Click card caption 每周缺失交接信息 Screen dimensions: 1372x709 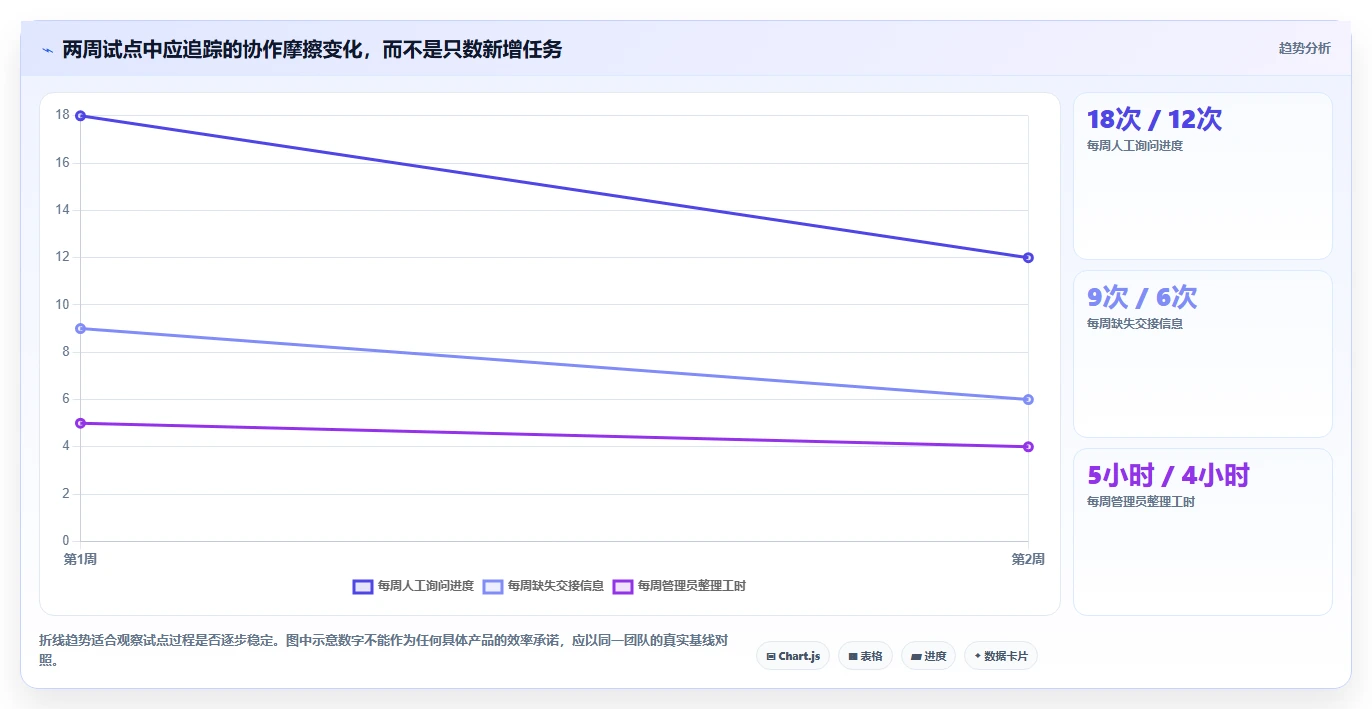tap(1135, 324)
